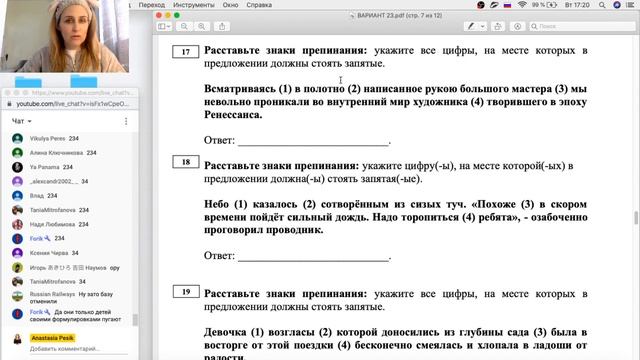Click the task number box 17

(x=186, y=51)
